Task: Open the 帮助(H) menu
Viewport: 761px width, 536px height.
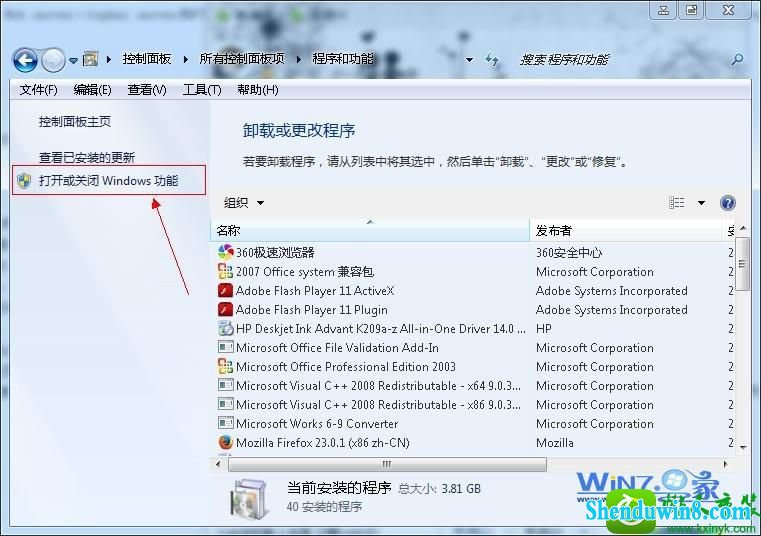Action: (258, 90)
